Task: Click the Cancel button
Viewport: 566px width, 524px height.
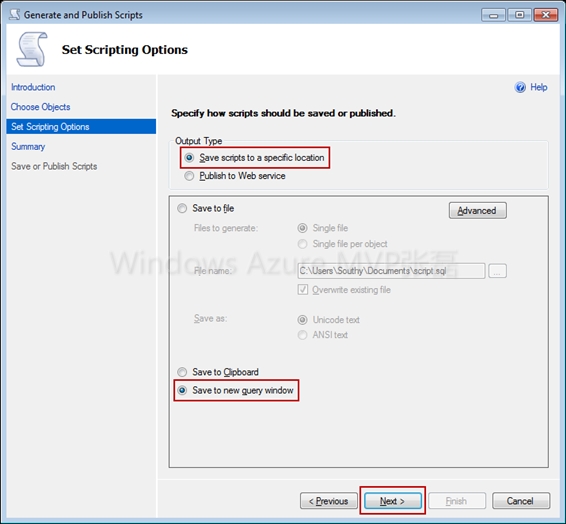Action: click(x=521, y=501)
